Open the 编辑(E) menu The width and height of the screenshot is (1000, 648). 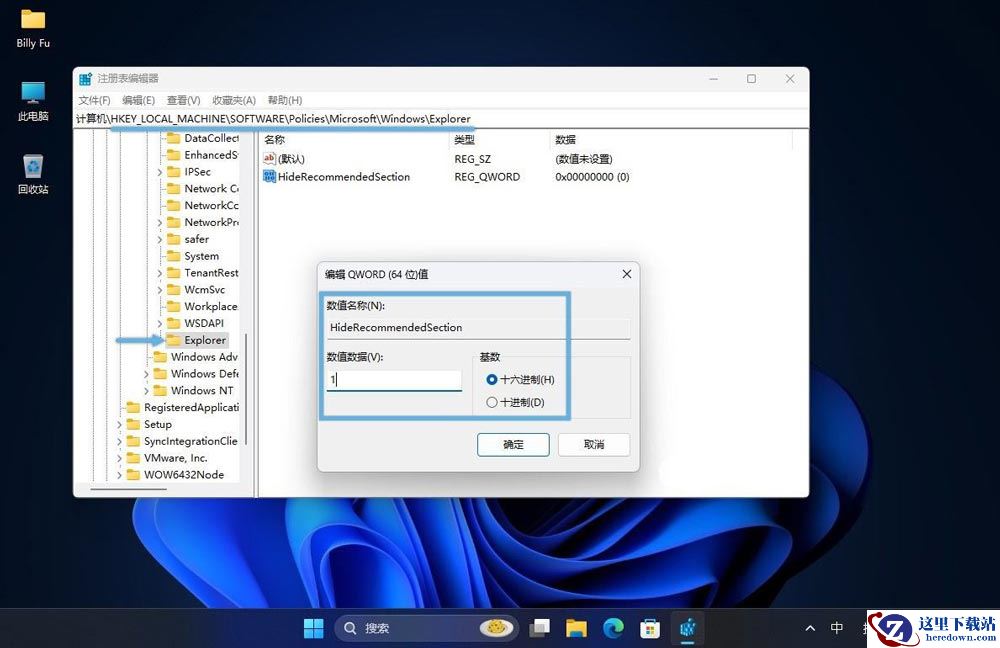tap(138, 100)
